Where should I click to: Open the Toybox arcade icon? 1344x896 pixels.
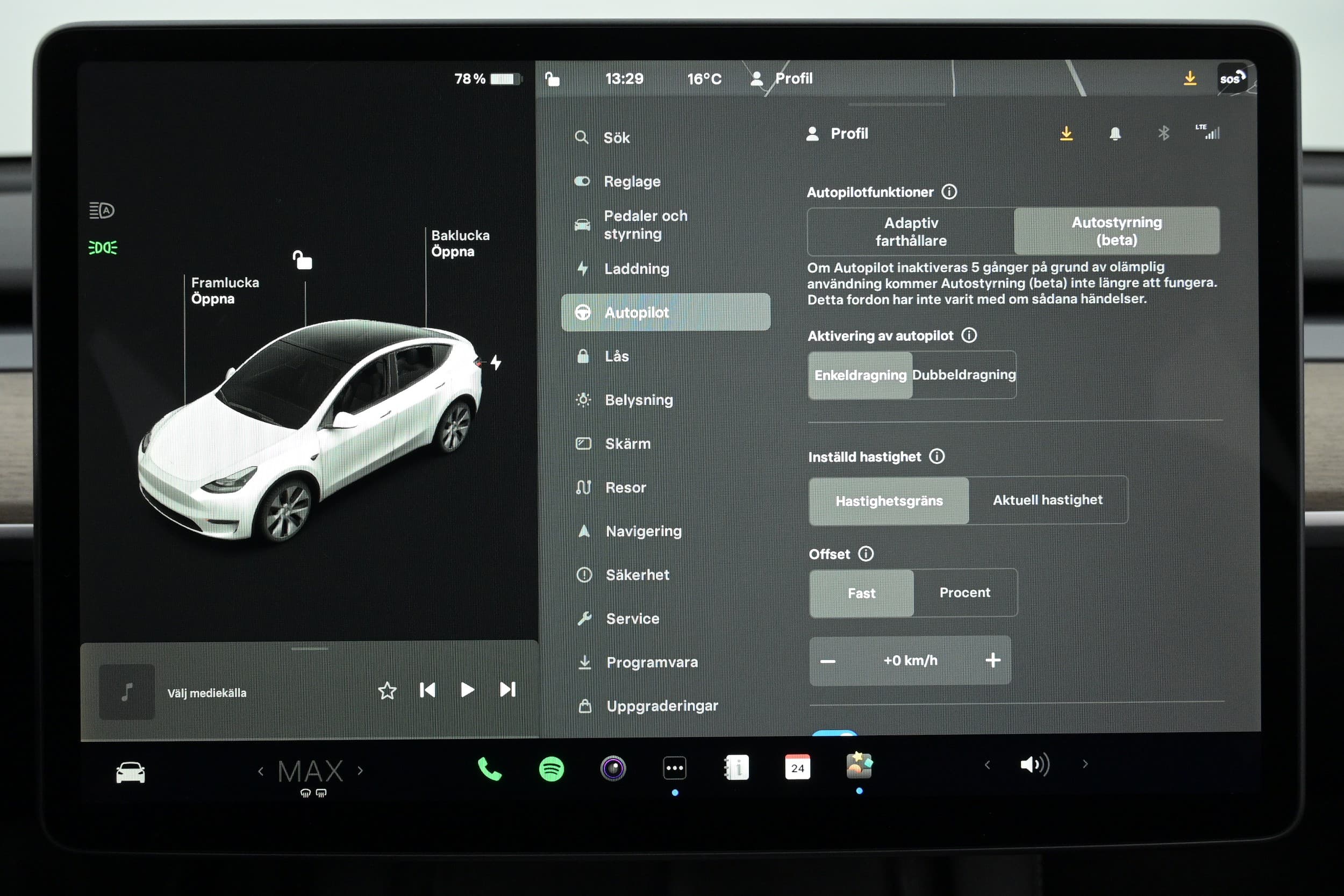[x=860, y=765]
